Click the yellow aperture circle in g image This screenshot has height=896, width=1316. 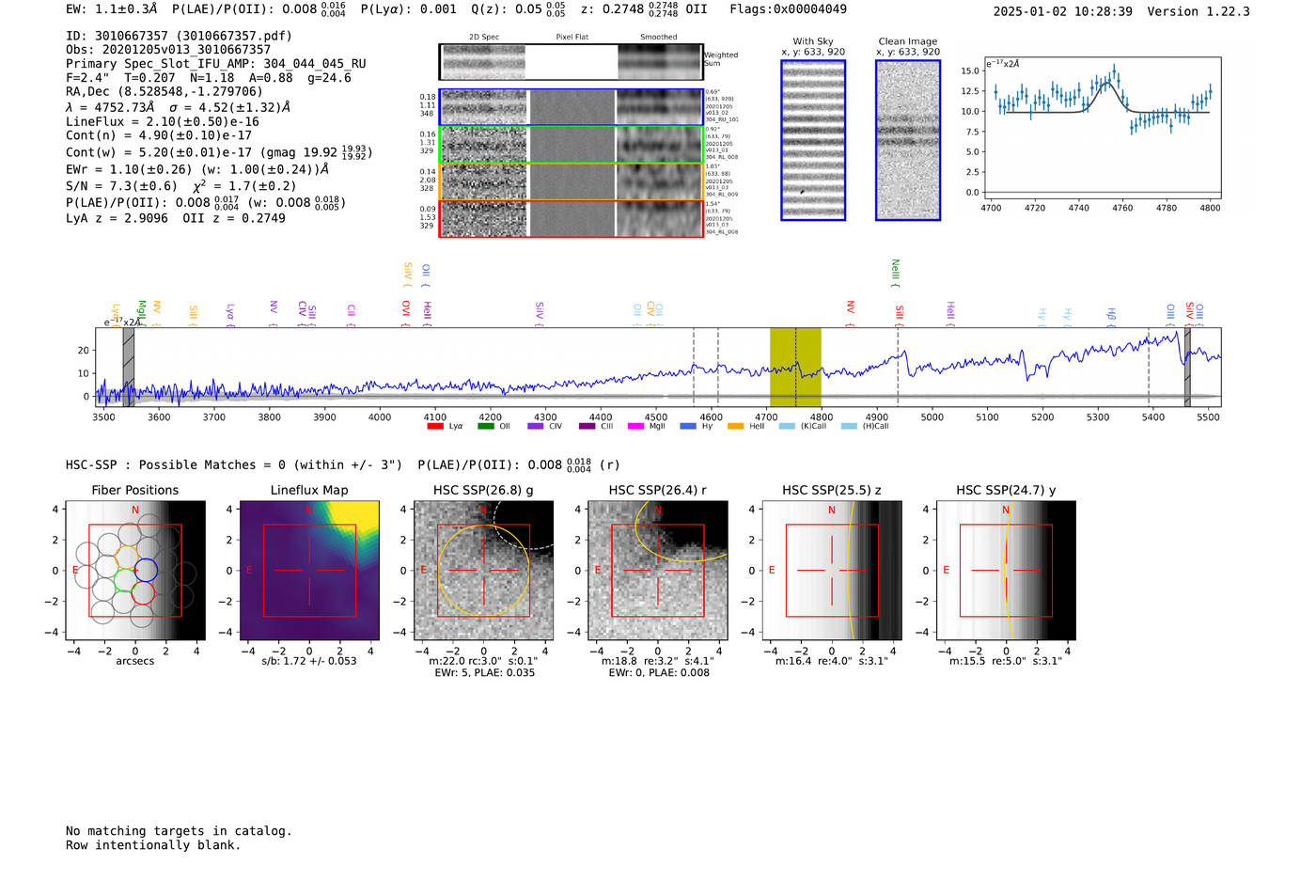pyautogui.click(x=483, y=570)
